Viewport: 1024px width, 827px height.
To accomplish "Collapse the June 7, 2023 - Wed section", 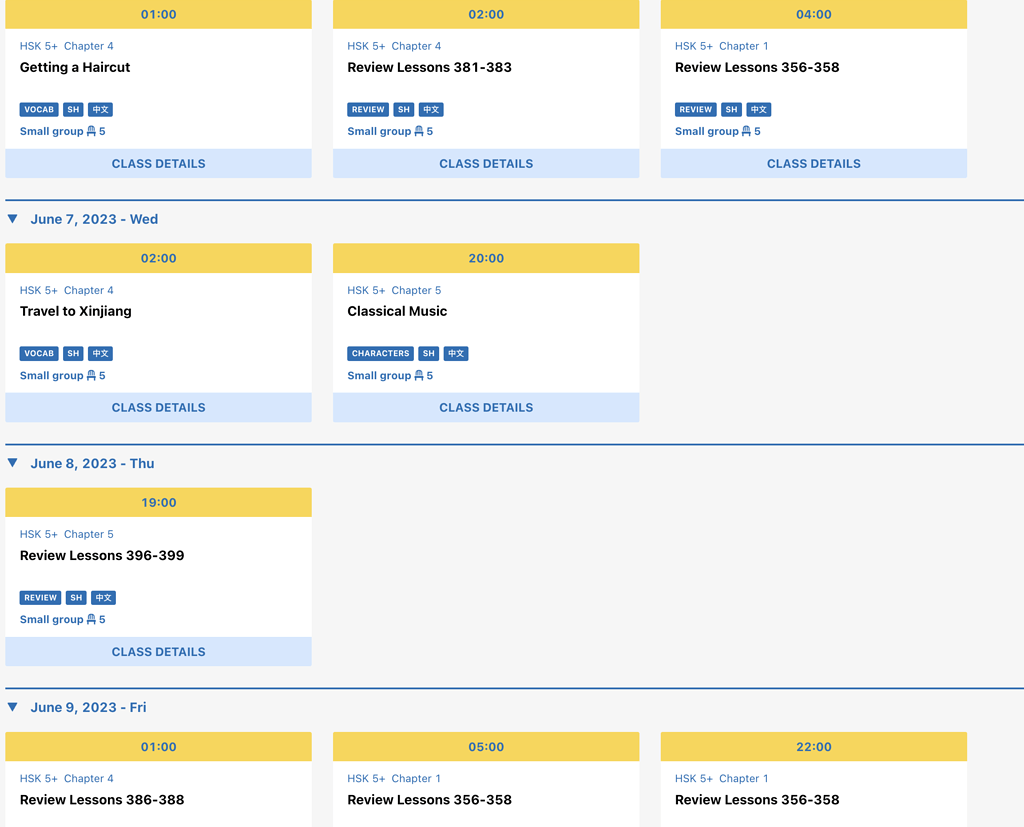I will [x=13, y=219].
